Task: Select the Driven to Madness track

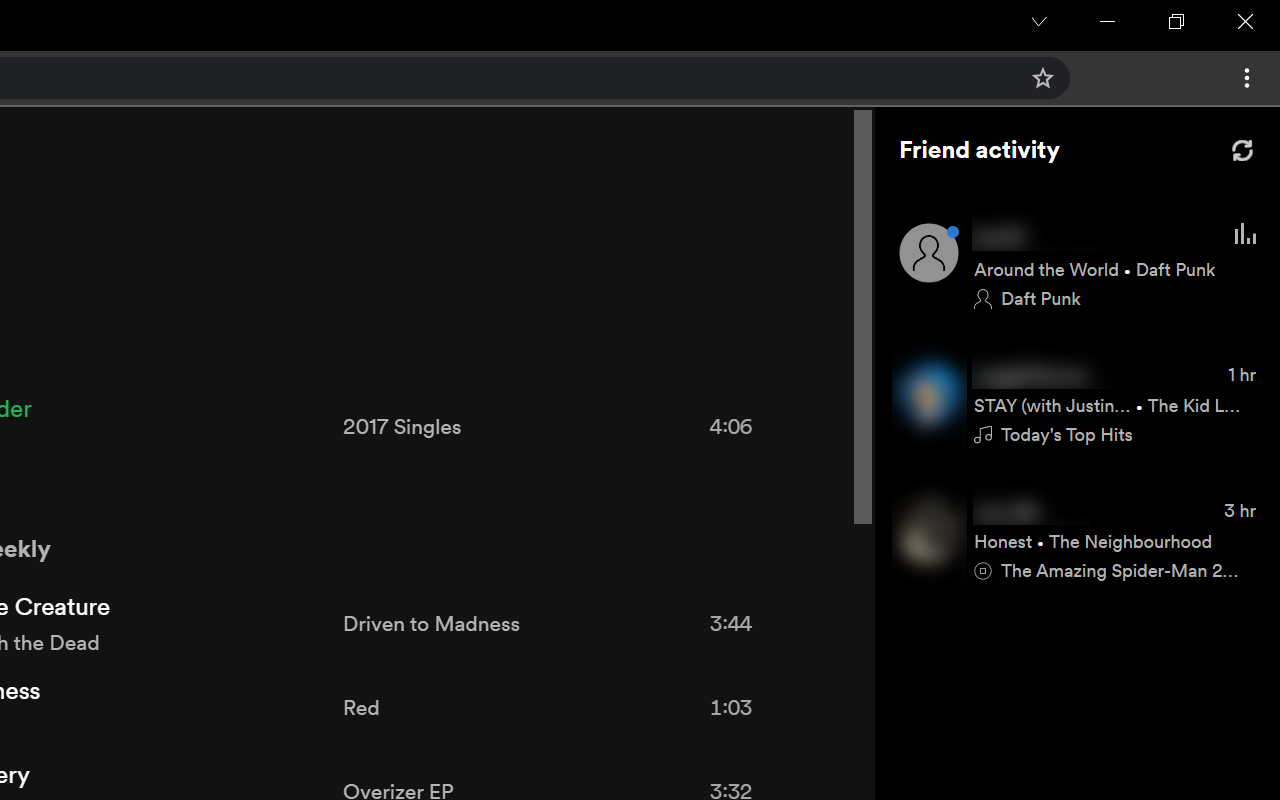Action: [x=431, y=623]
